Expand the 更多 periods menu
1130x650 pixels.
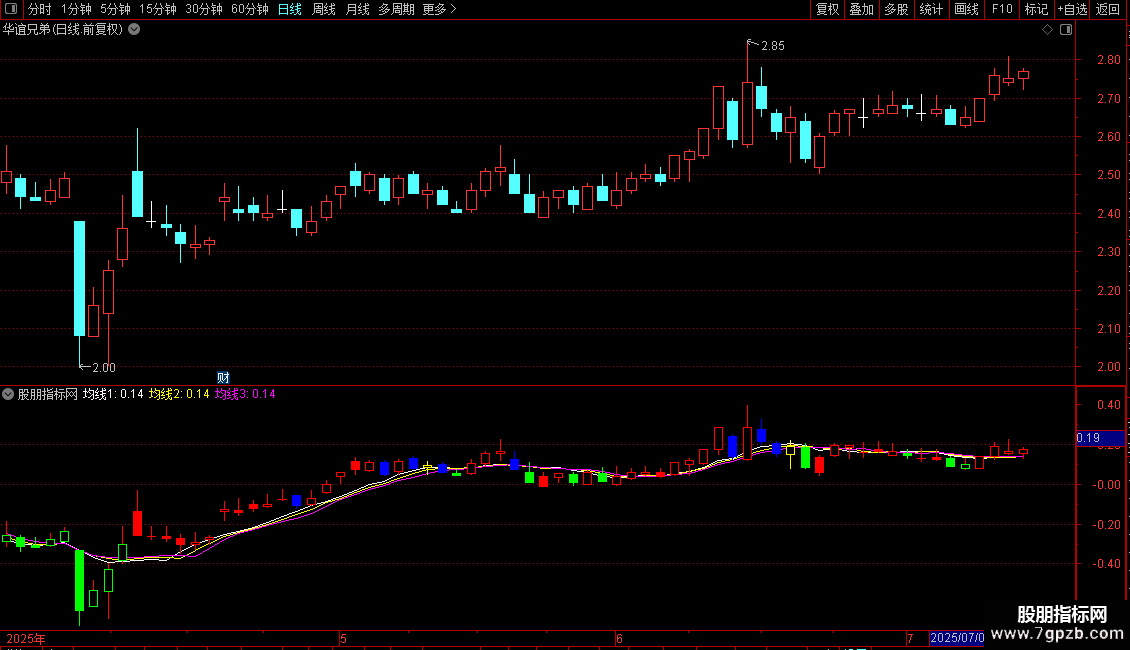(x=439, y=9)
